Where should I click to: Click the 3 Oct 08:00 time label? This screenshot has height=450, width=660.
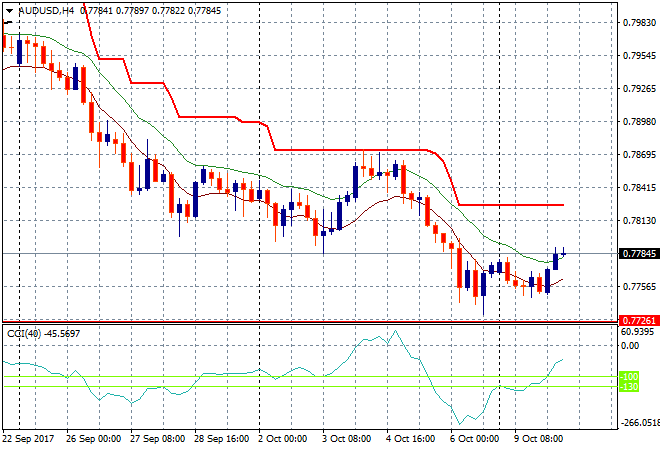point(346,439)
